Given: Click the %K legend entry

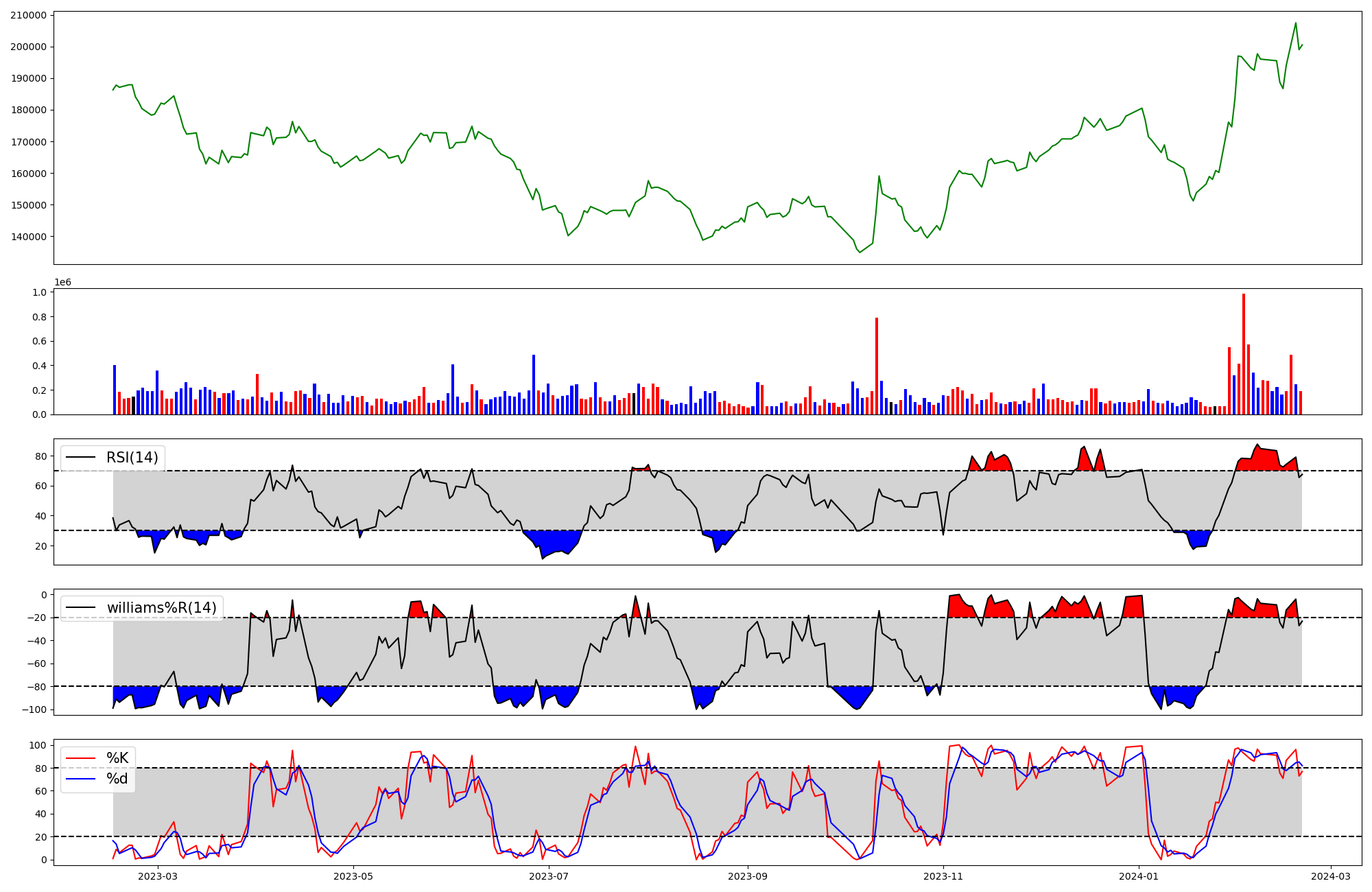Looking at the screenshot, I should click(x=117, y=758).
